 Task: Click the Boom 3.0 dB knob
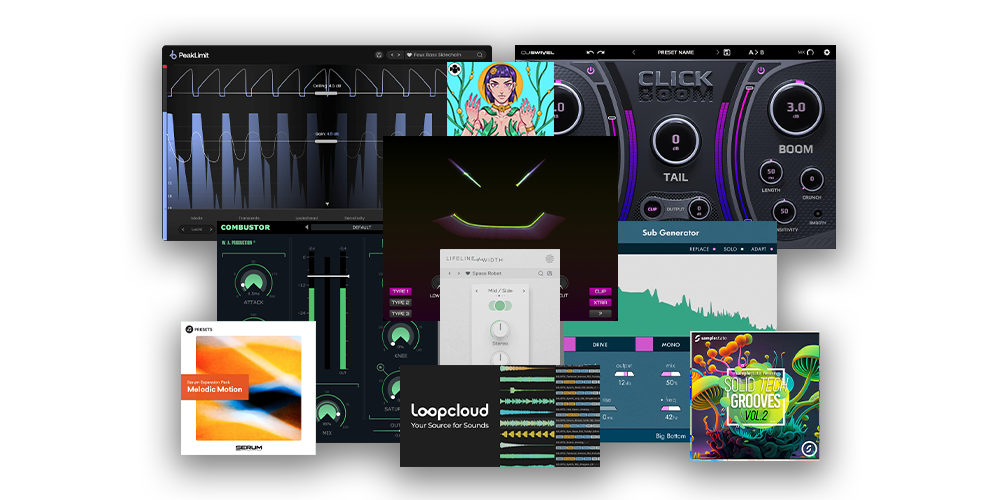click(795, 108)
